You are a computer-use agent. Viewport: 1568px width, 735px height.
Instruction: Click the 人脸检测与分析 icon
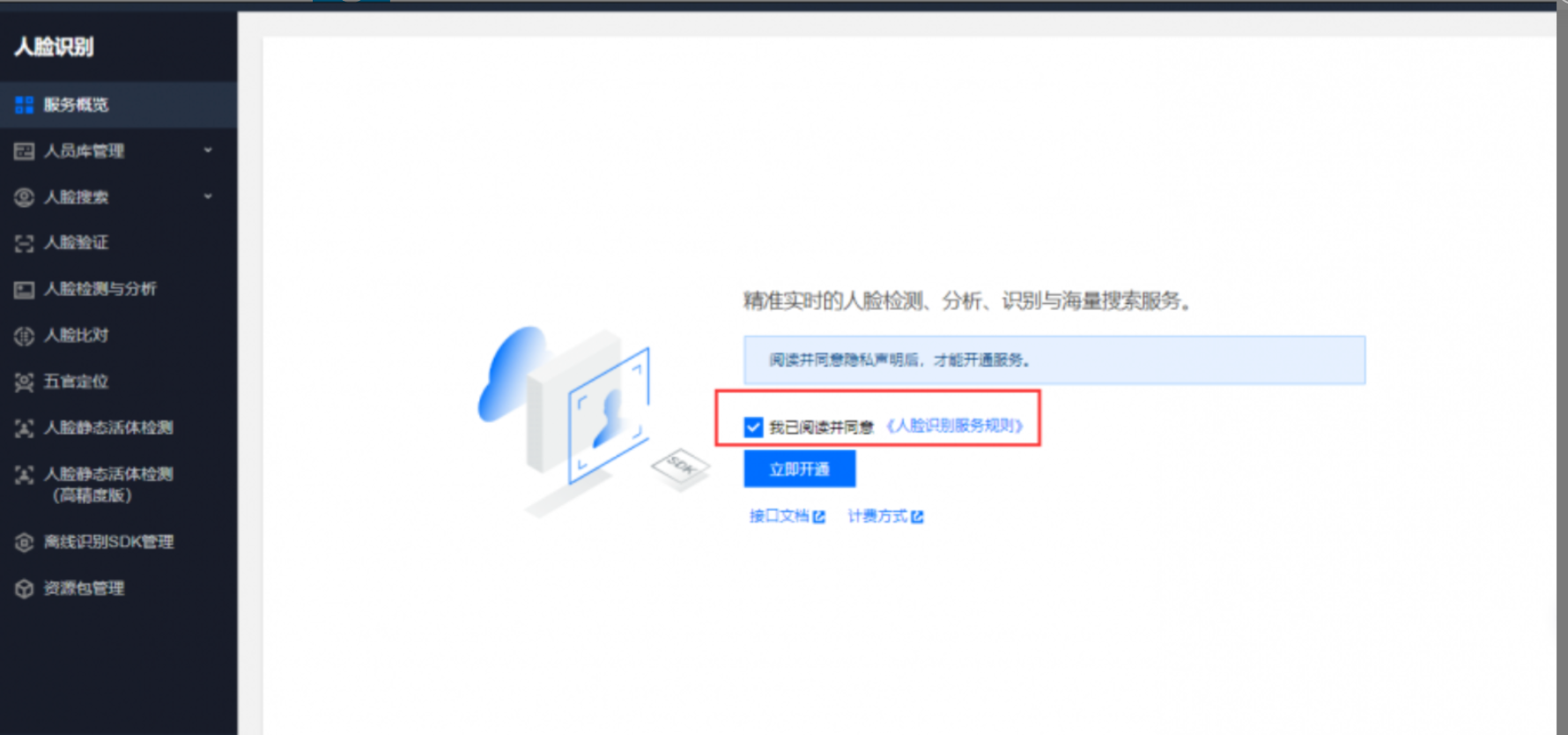(25, 289)
